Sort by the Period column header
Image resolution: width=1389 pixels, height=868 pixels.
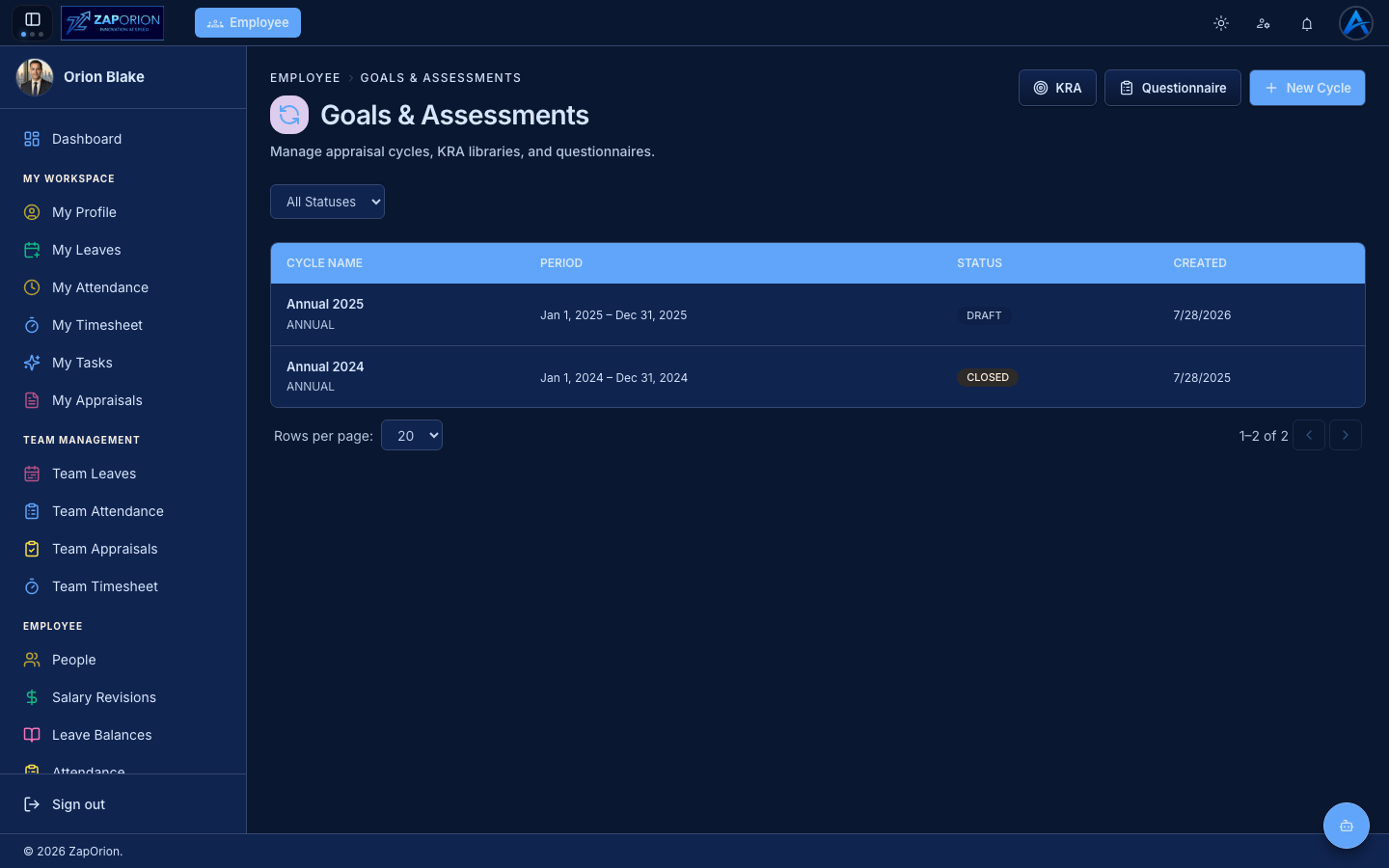(561, 263)
